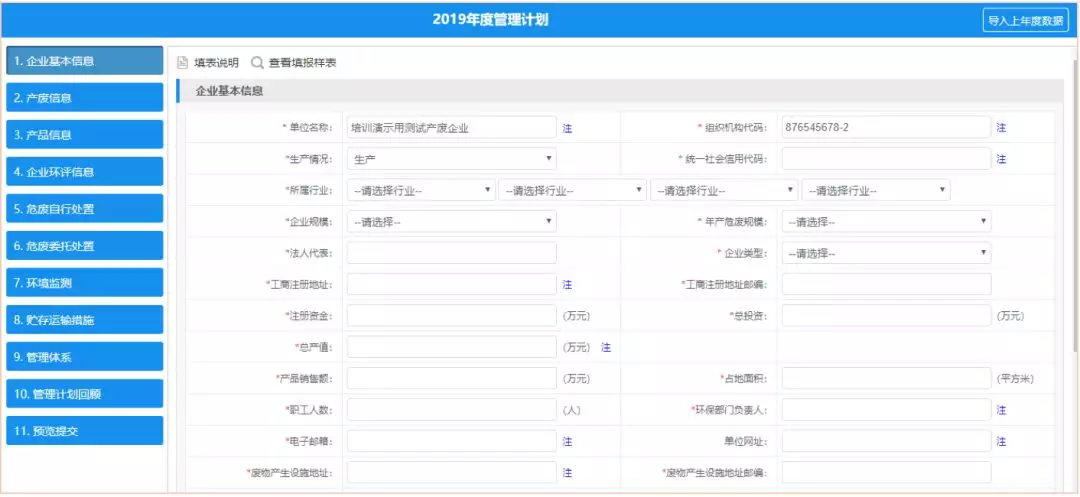Viewport: 1080px width, 497px height.
Task: Click the 填表说明 document icon
Action: click(x=183, y=63)
